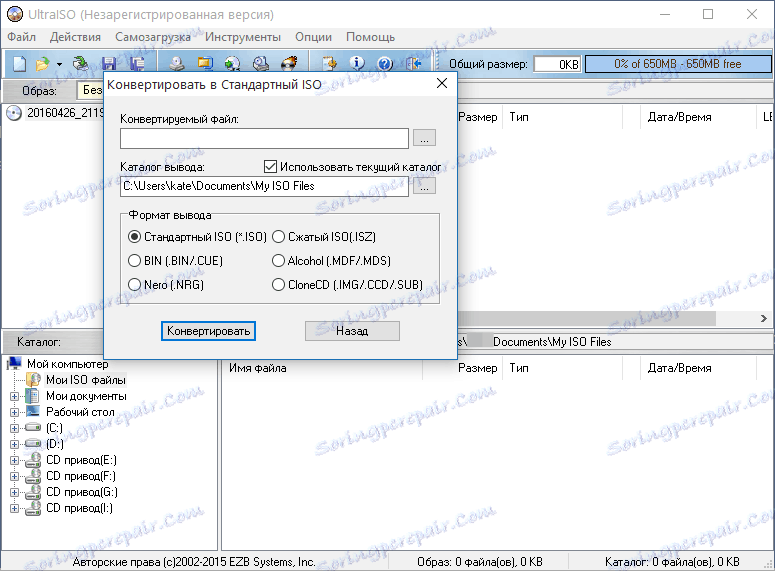The image size is (775, 571).
Task: Click the Save floppy disk icon
Action: click(x=109, y=64)
